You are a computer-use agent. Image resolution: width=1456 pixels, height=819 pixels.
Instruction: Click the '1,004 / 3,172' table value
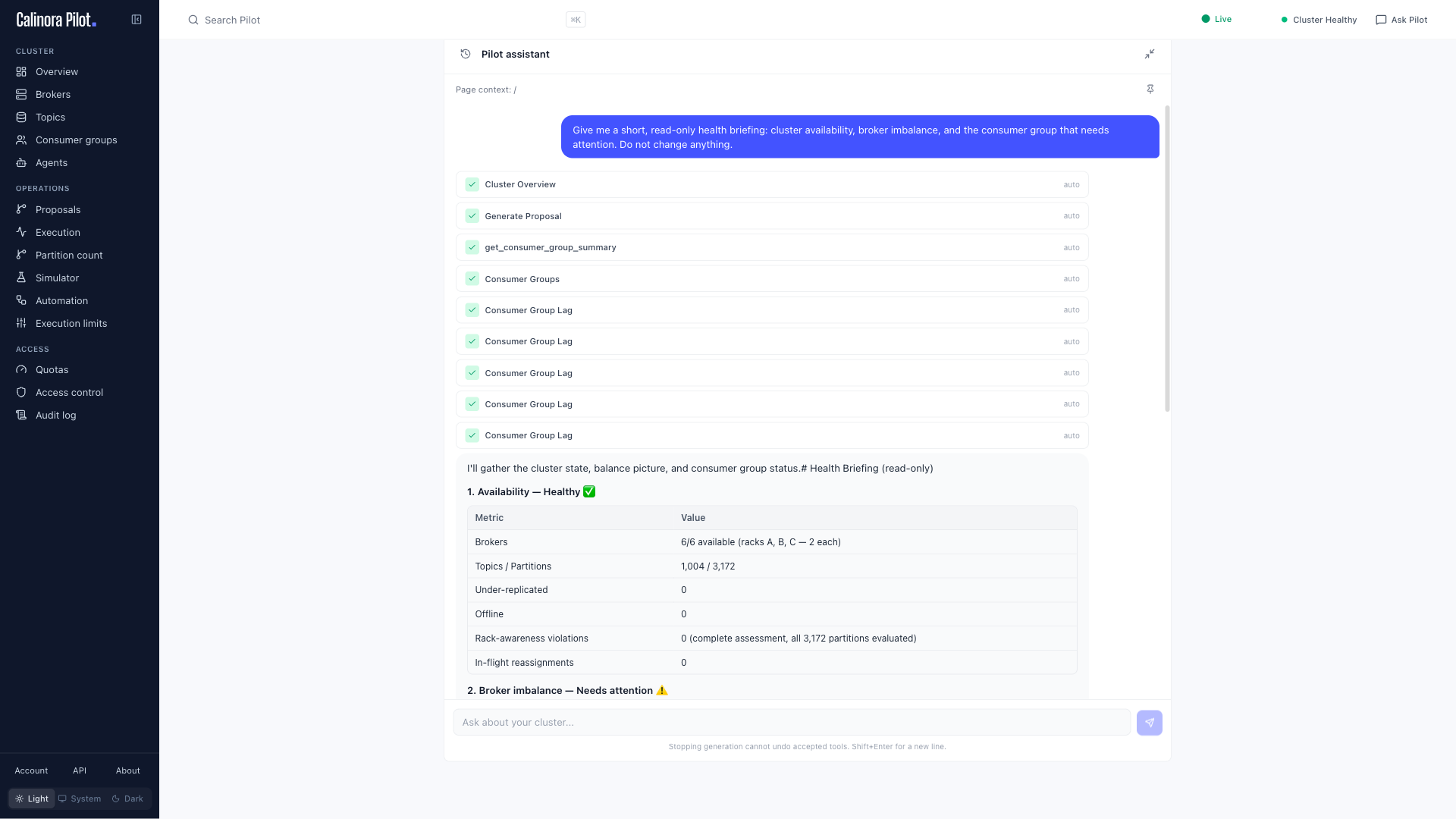[x=708, y=566]
